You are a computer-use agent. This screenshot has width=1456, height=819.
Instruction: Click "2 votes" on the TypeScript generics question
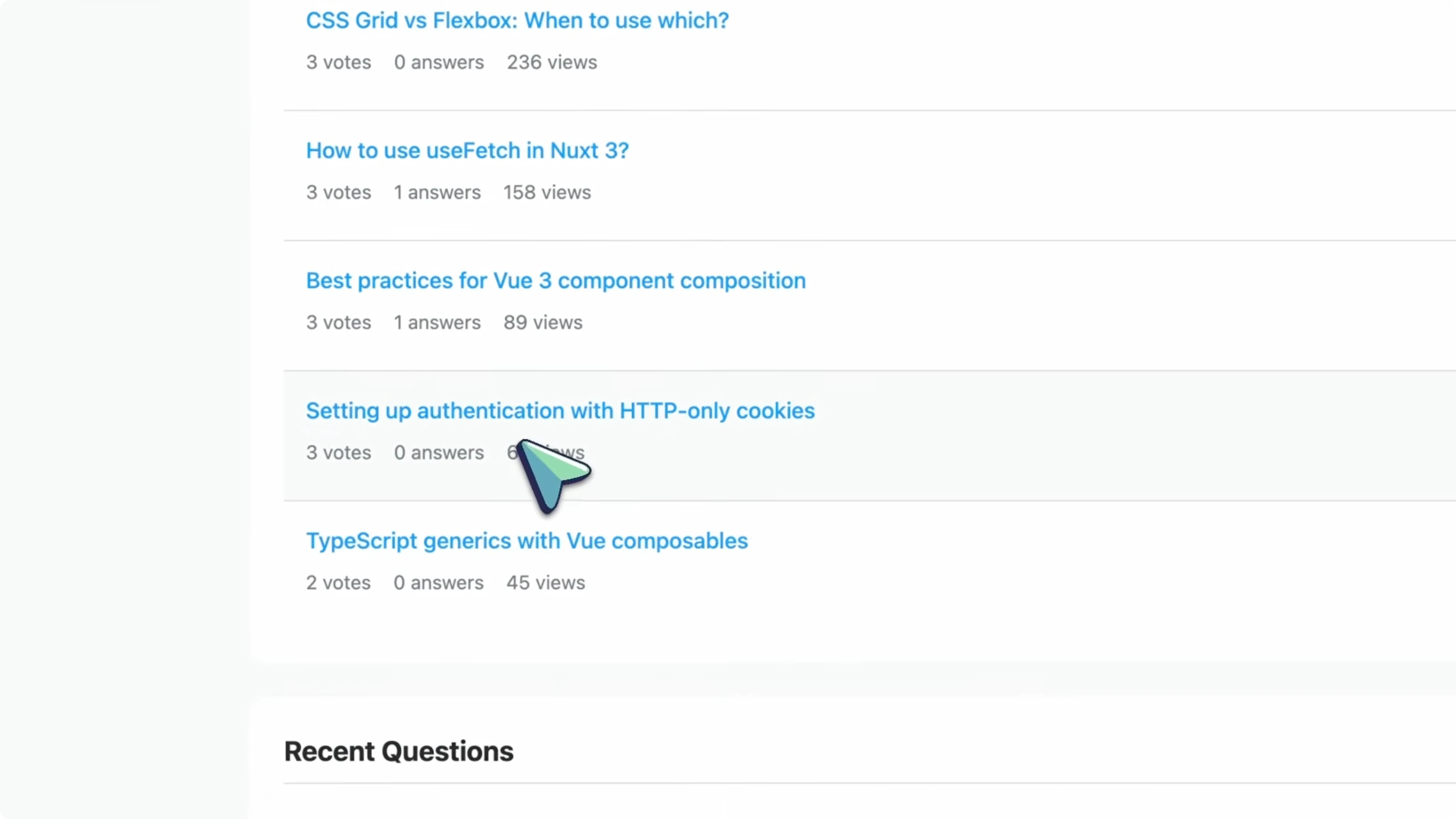pos(337,583)
